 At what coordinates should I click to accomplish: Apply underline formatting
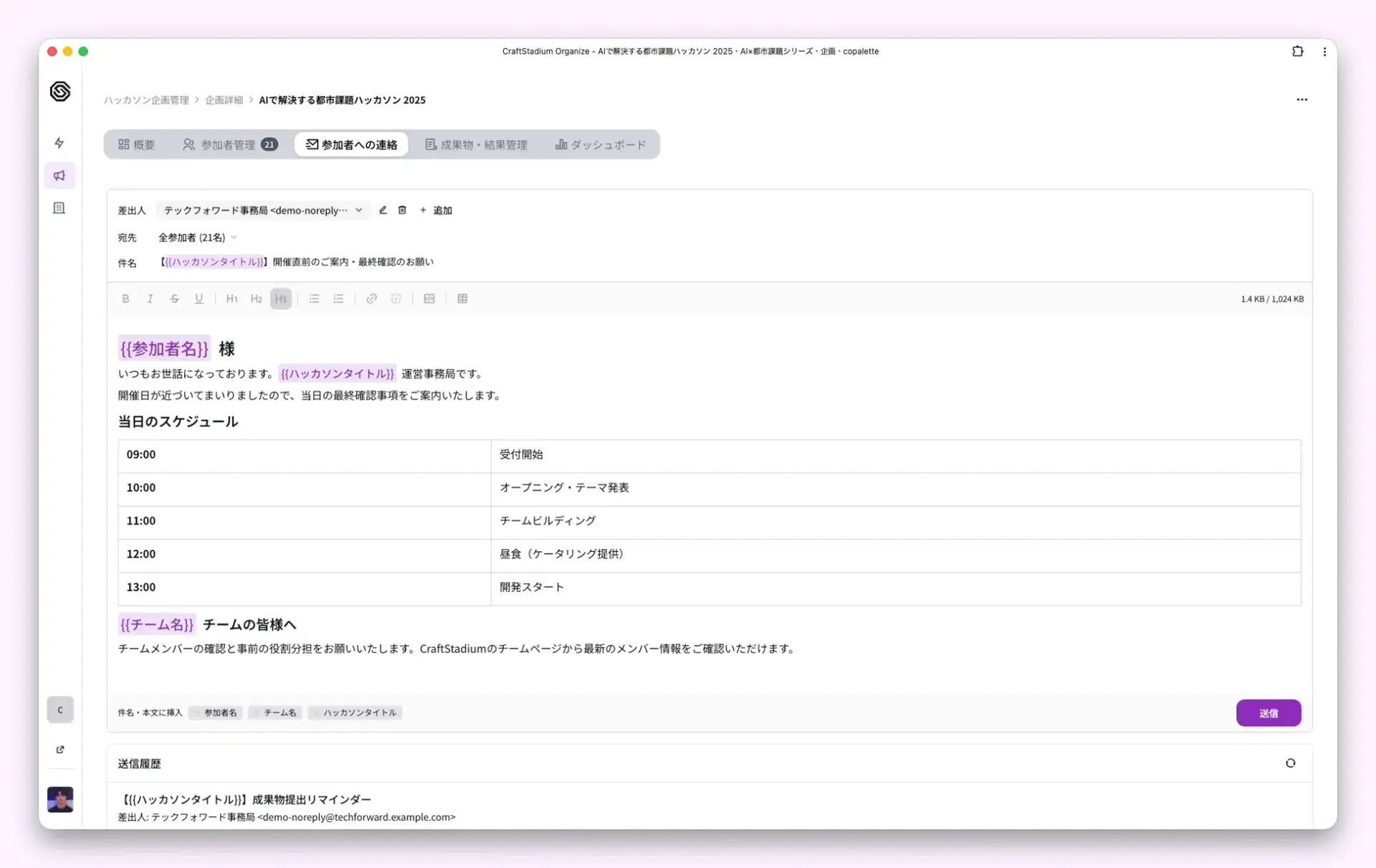199,299
